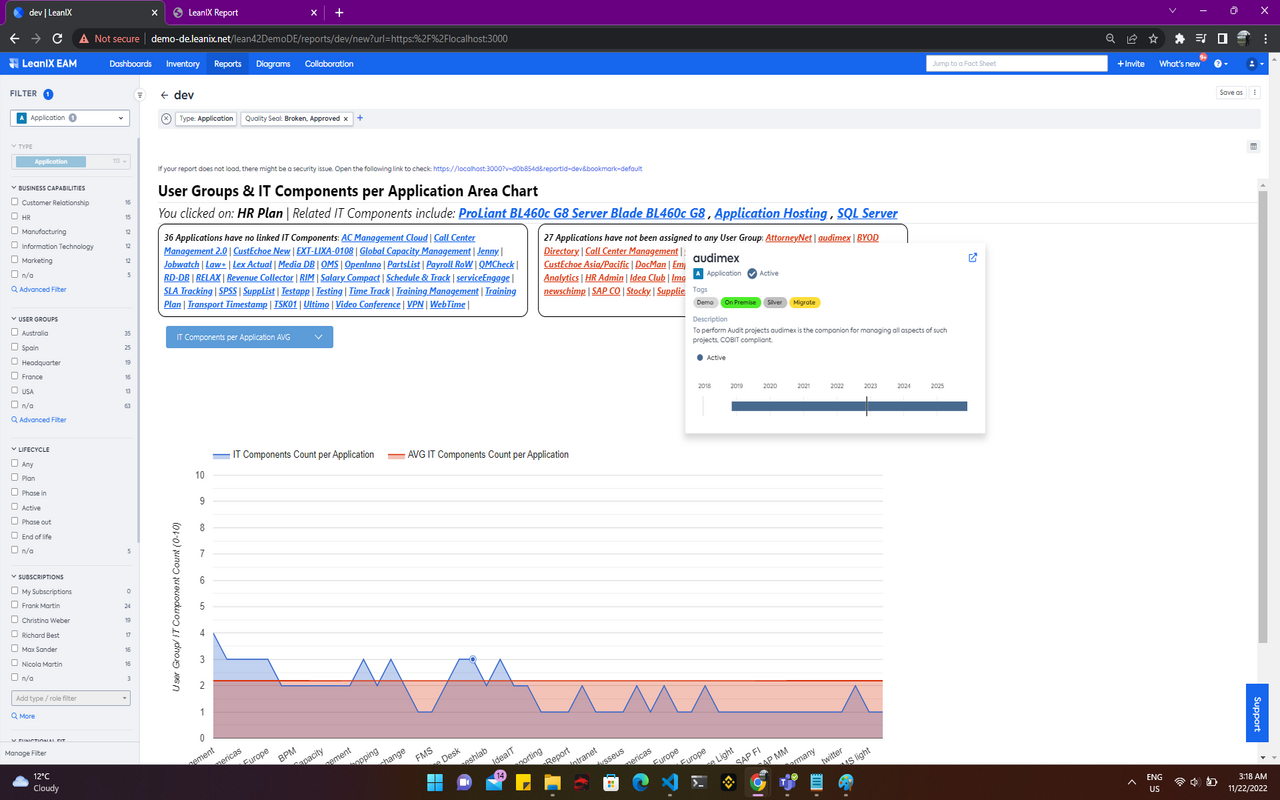Check the Manufacturing business capability filter
The height and width of the screenshot is (800, 1280).
[15, 231]
